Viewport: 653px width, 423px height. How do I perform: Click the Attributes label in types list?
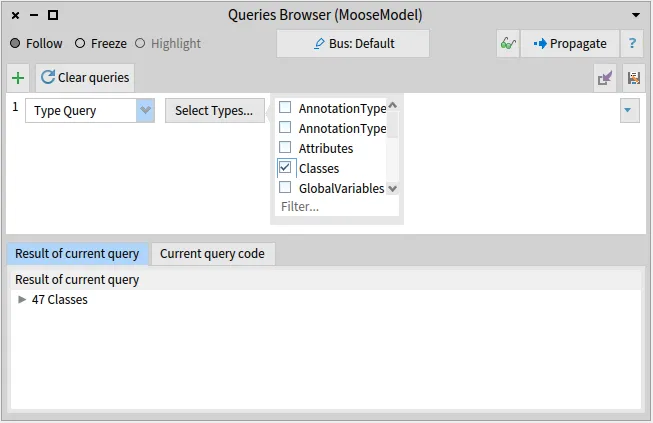click(326, 148)
